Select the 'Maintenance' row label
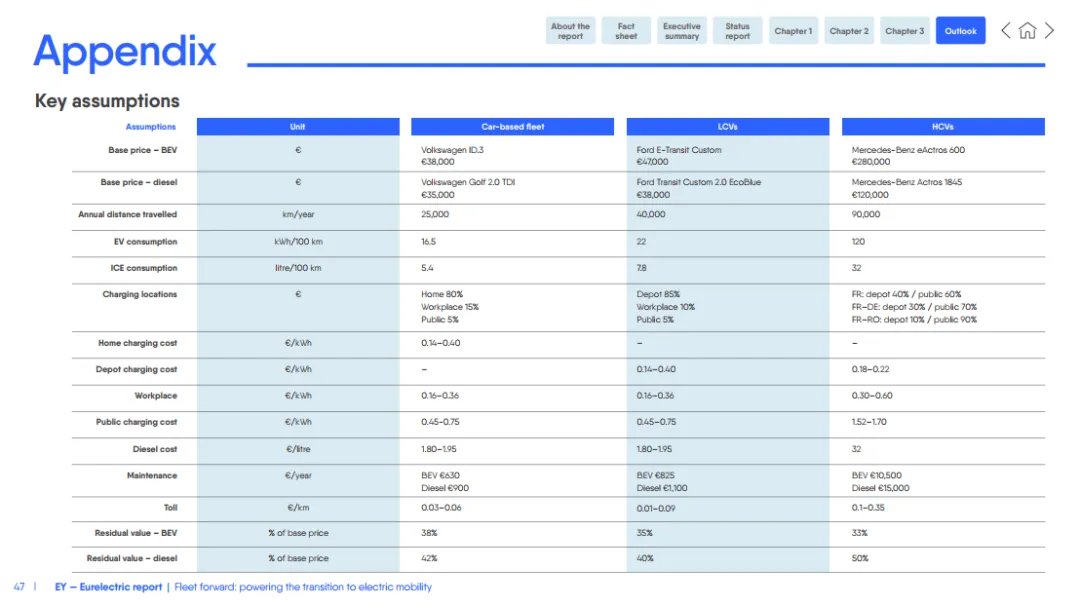Image resolution: width=1080 pixels, height=607 pixels. pos(152,475)
